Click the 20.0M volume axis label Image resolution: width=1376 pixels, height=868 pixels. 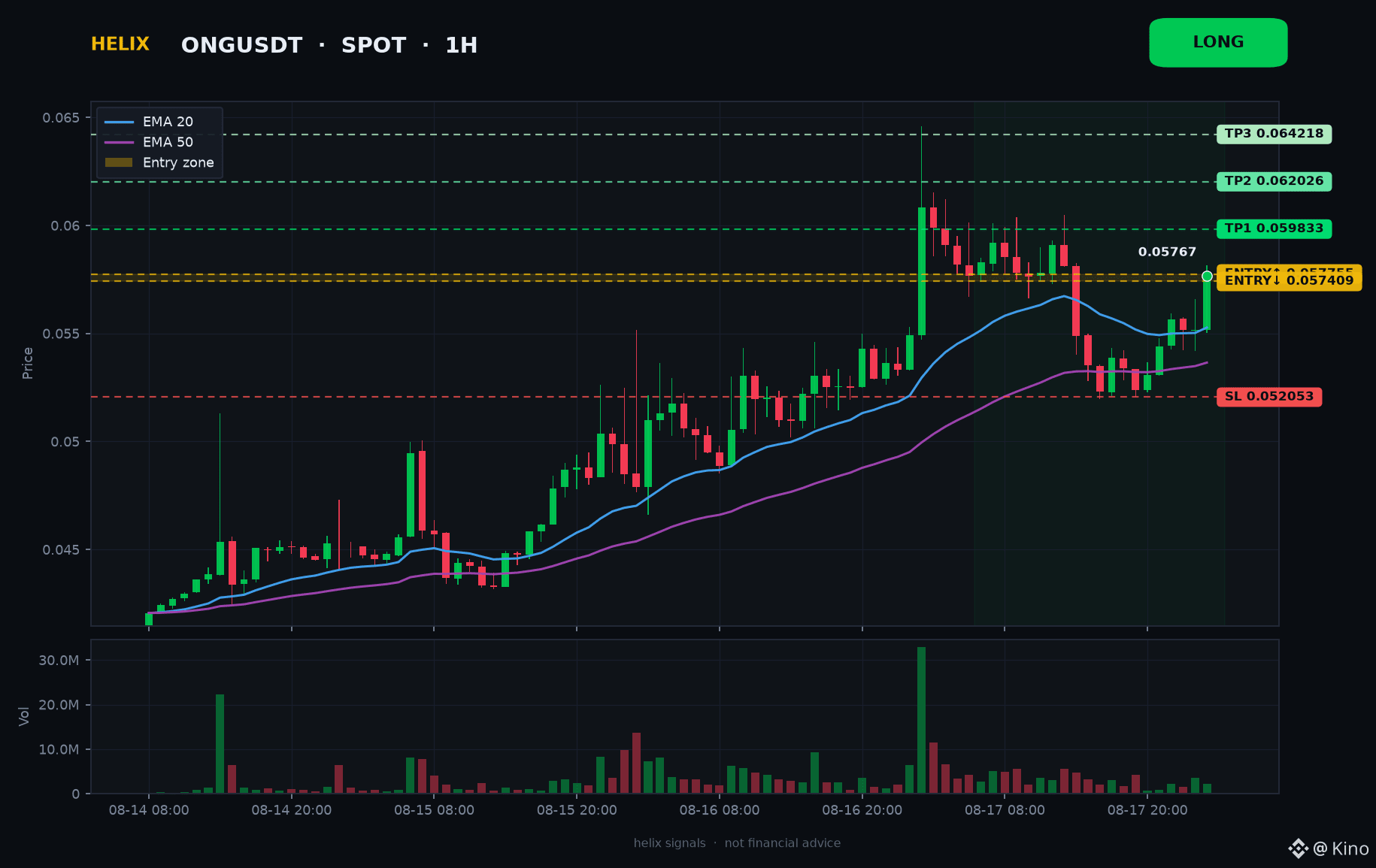pyautogui.click(x=59, y=705)
